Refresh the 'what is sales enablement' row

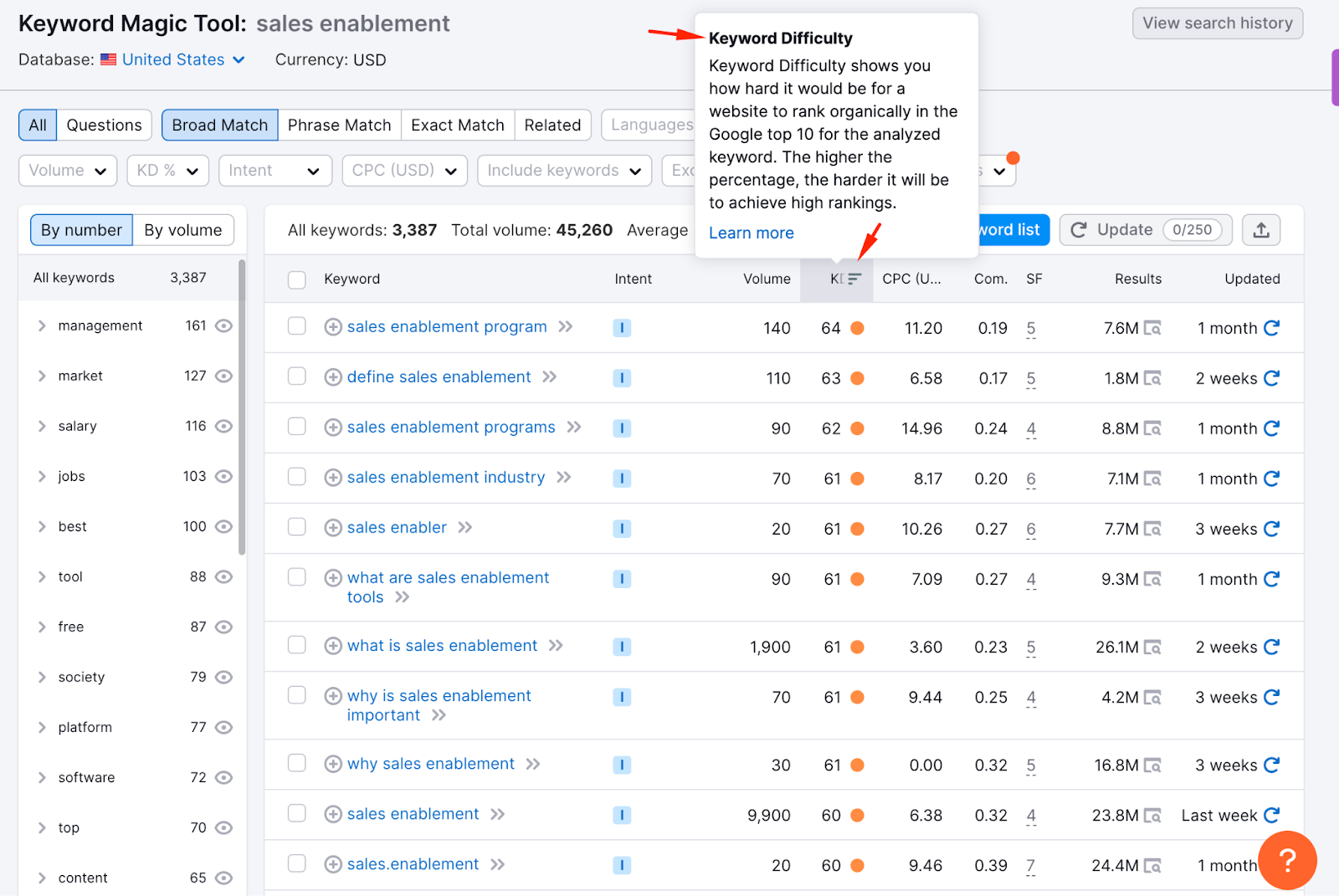coord(1271,647)
